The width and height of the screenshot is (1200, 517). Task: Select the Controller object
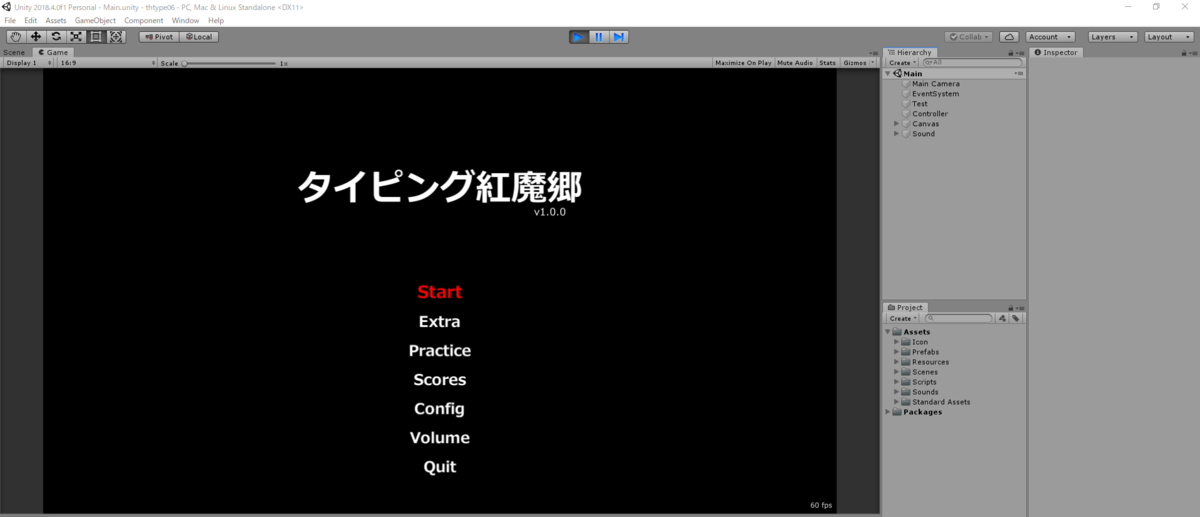click(930, 114)
